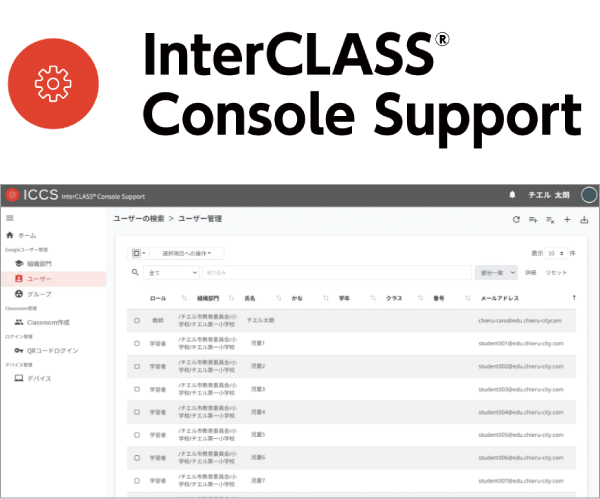Screen dimensions: 600x499
Task: Click the グループ sidebar icon
Action: 19,294
